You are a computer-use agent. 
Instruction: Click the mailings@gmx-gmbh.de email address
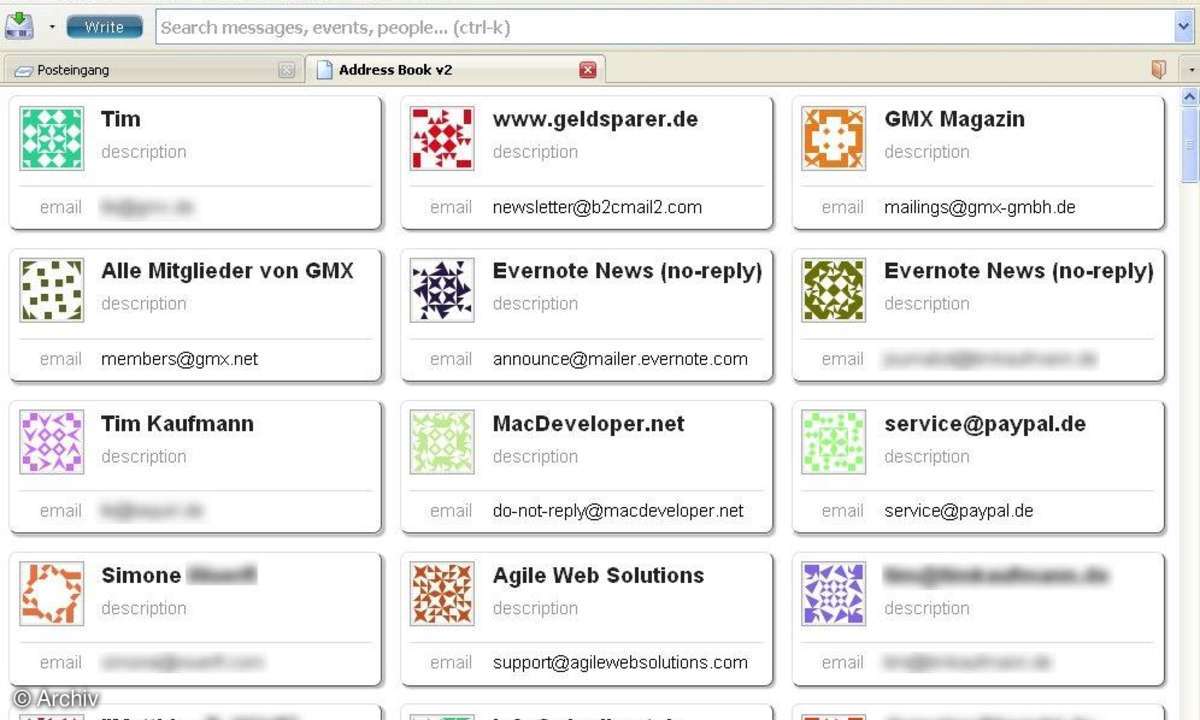coord(980,207)
